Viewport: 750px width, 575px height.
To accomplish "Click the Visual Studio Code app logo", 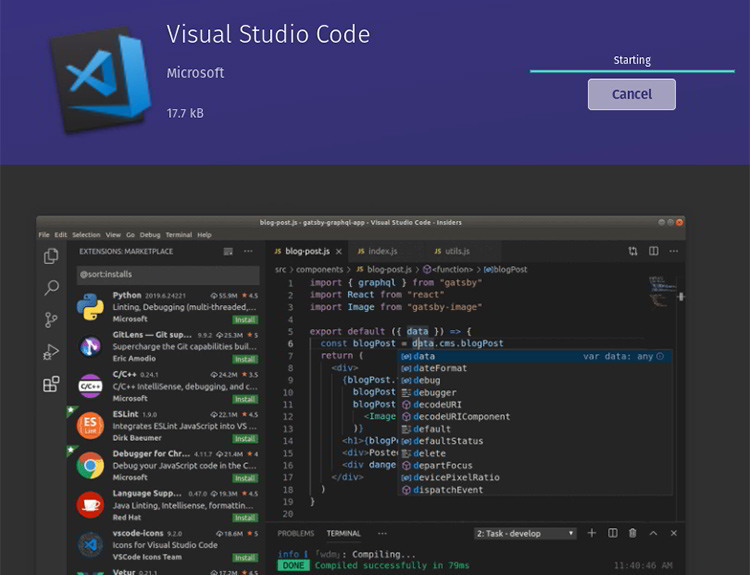I will tap(101, 79).
